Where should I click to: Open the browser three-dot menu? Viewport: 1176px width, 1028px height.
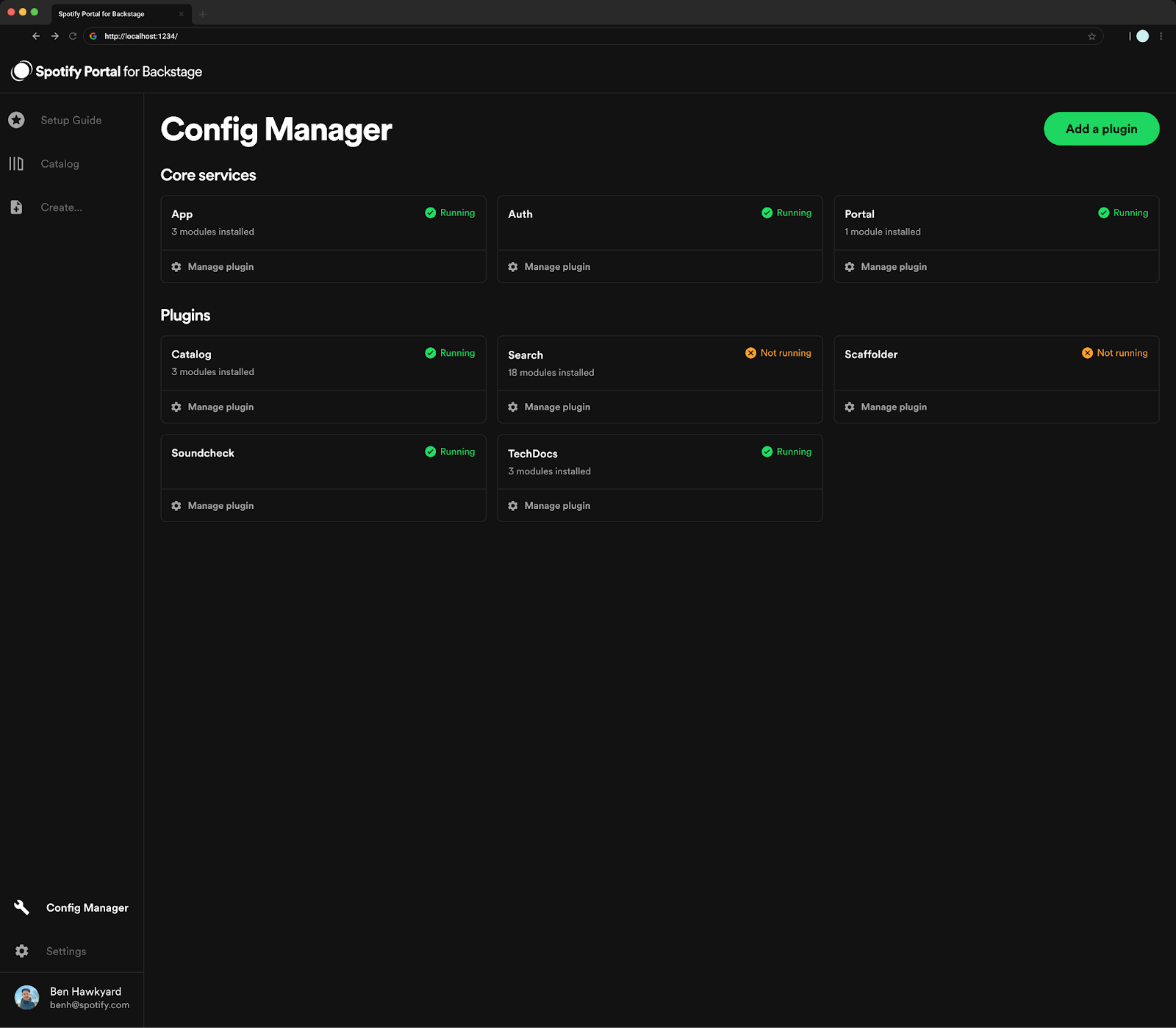coord(1161,36)
